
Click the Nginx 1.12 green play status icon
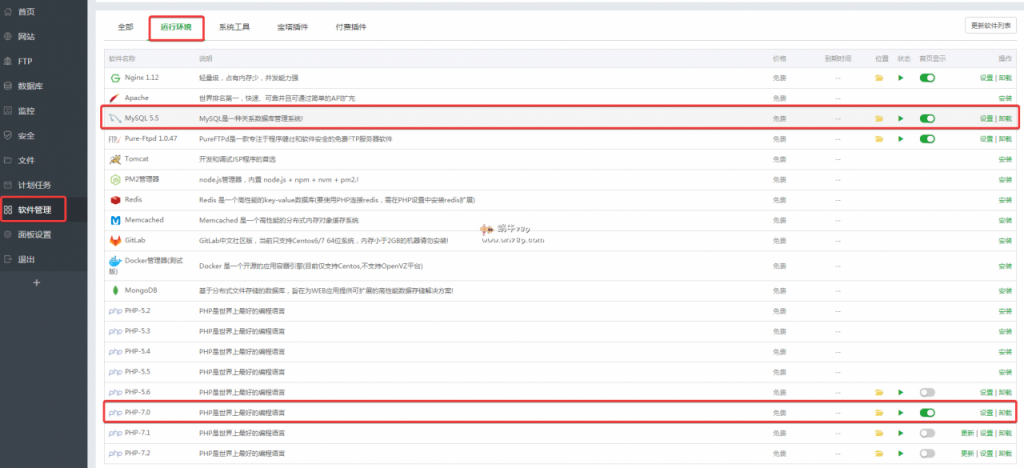coord(901,78)
